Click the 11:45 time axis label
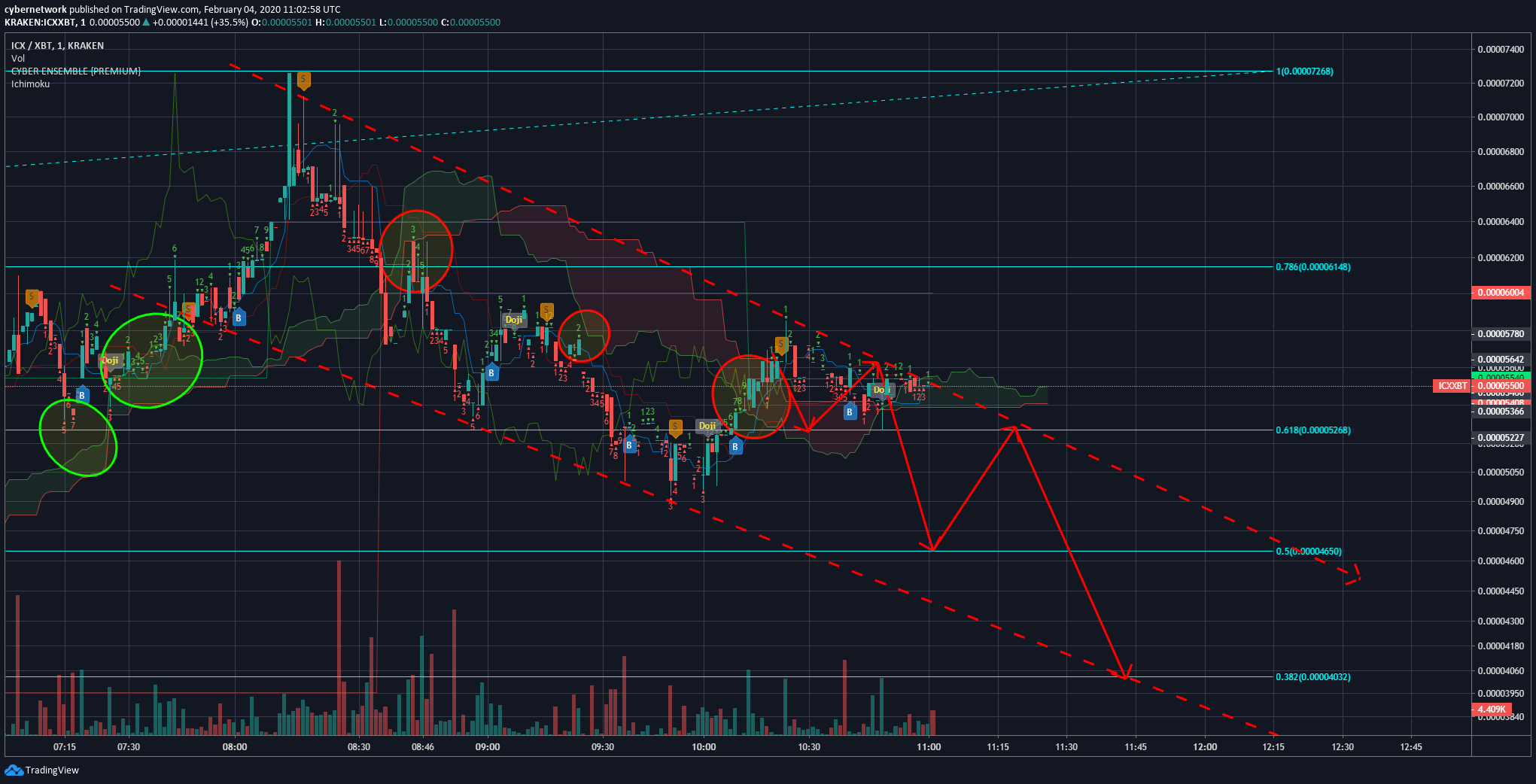This screenshot has height=784, width=1536. [x=1136, y=747]
